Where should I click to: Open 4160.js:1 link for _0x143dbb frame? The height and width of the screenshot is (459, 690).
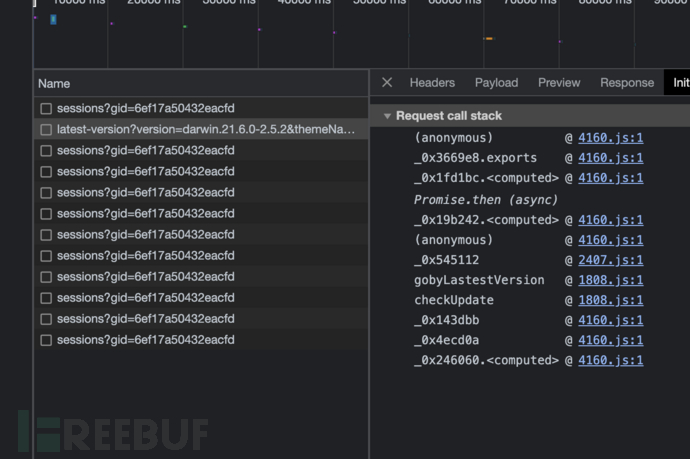[x=610, y=320]
